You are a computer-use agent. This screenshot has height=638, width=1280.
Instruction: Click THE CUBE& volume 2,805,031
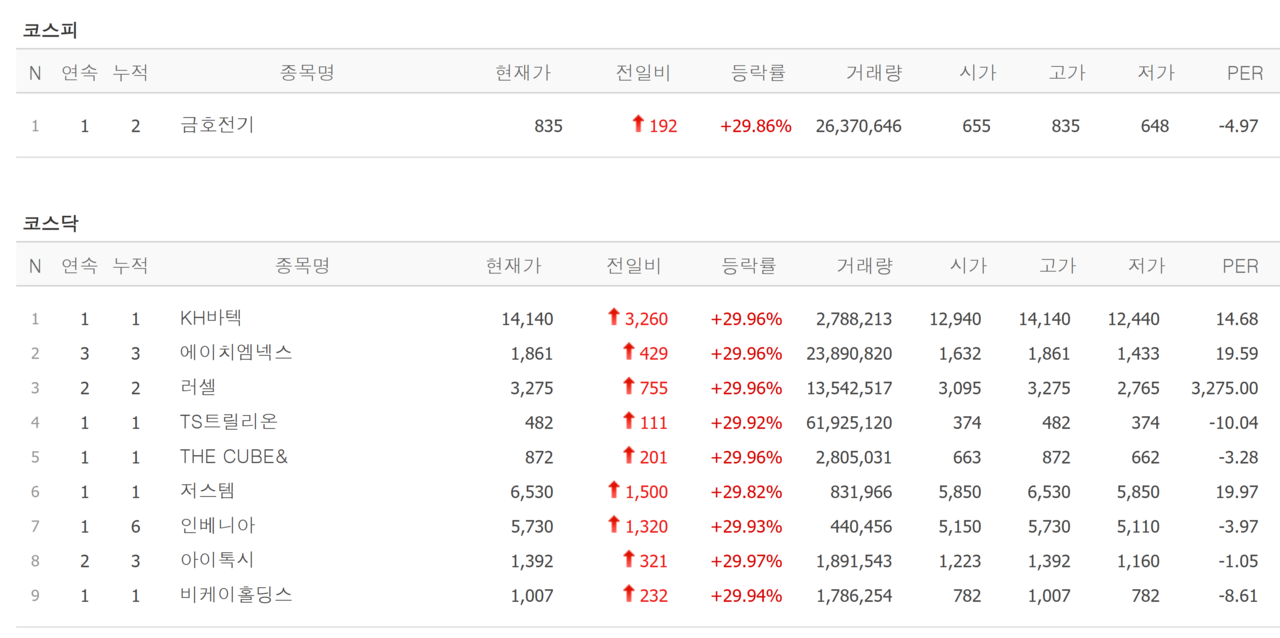[854, 457]
